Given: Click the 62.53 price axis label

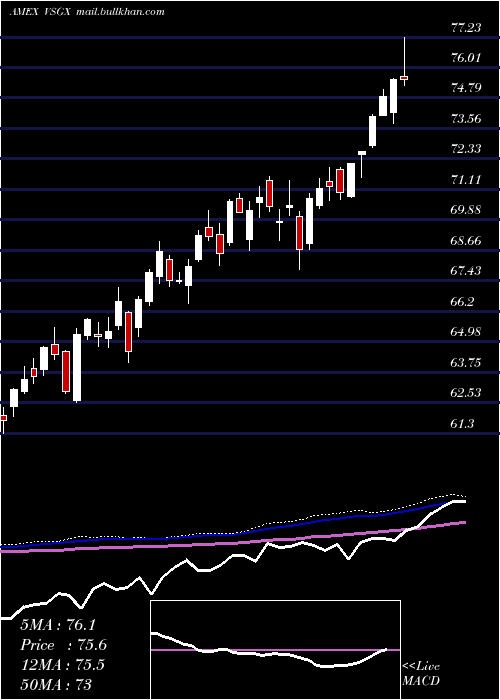Looking at the screenshot, I should pos(466,393).
